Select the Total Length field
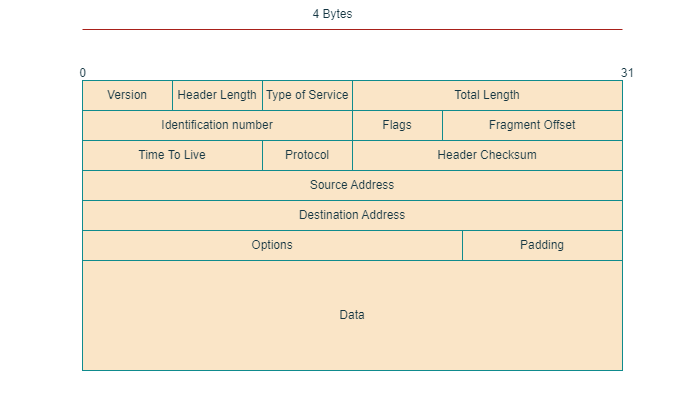 (487, 95)
